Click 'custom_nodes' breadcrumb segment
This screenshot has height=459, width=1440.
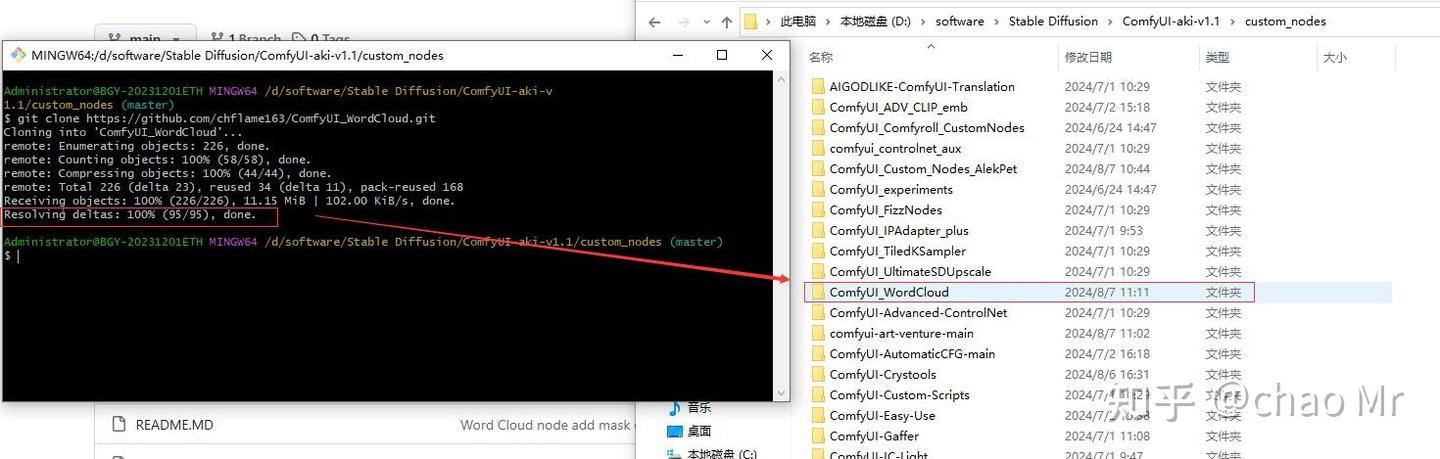pos(1285,21)
